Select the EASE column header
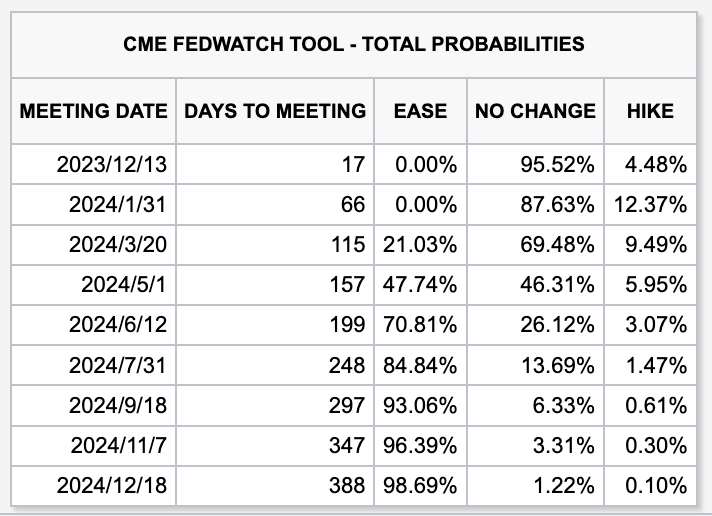Image resolution: width=712 pixels, height=516 pixels. pyautogui.click(x=420, y=111)
